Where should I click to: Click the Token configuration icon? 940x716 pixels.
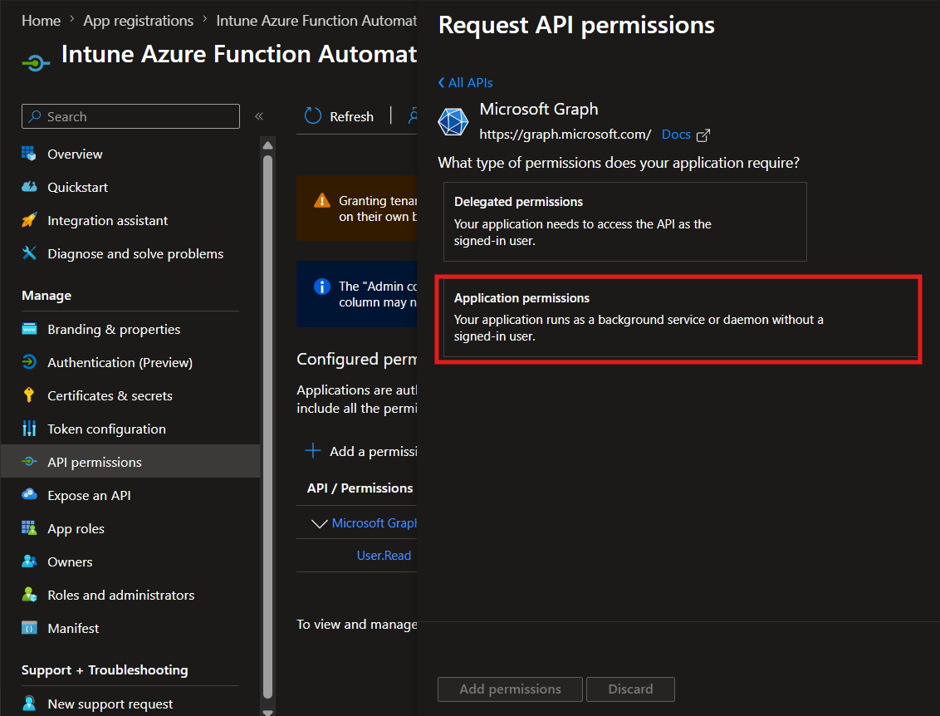[x=29, y=428]
